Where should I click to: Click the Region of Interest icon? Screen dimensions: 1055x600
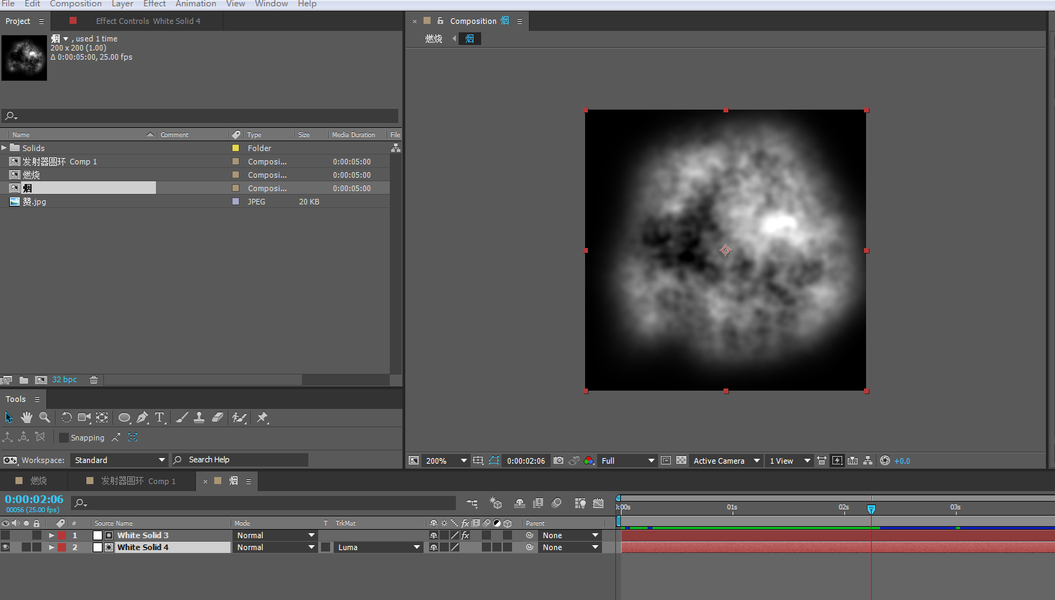click(x=665, y=461)
